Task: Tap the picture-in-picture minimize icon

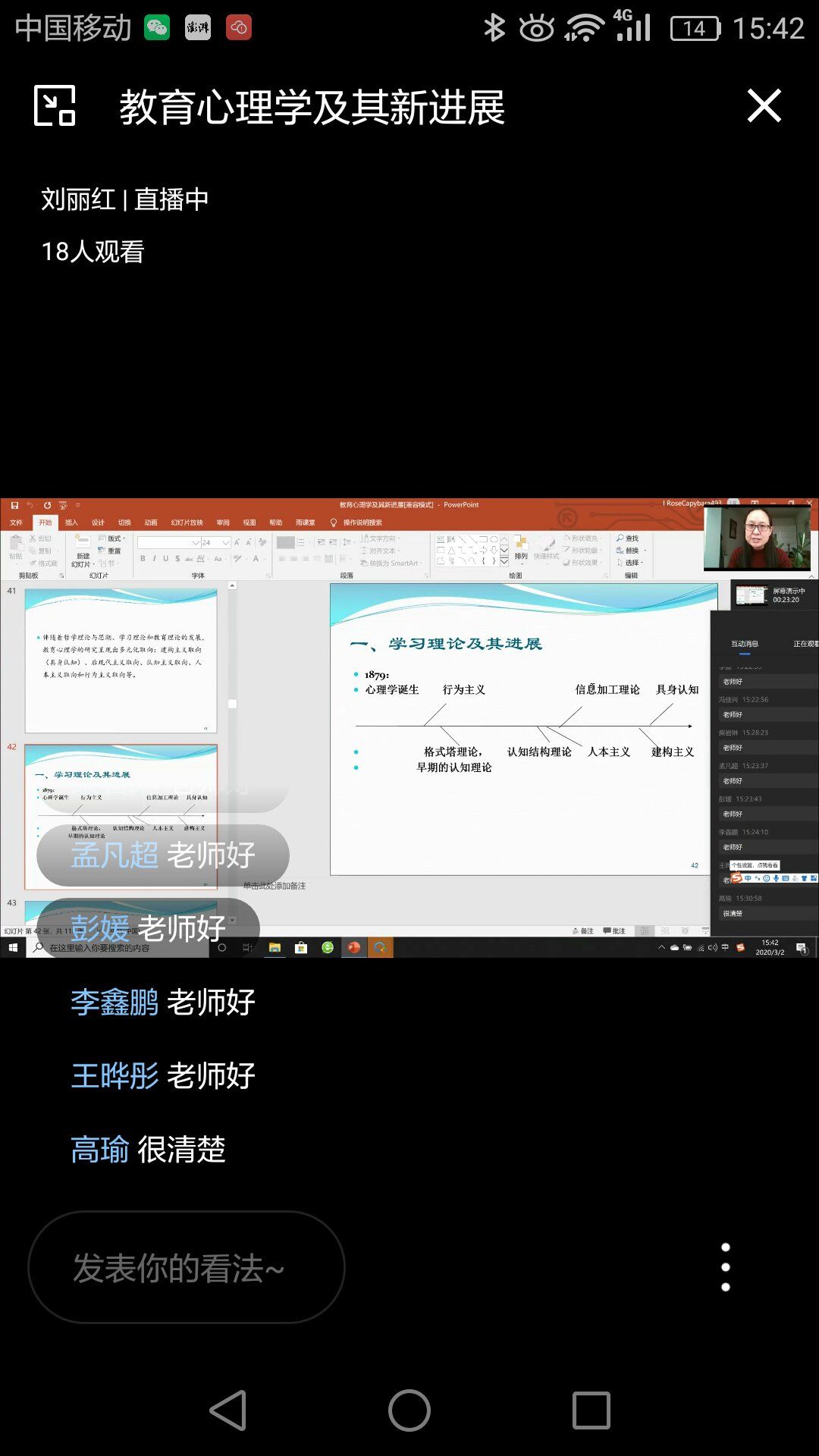Action: pyautogui.click(x=55, y=105)
